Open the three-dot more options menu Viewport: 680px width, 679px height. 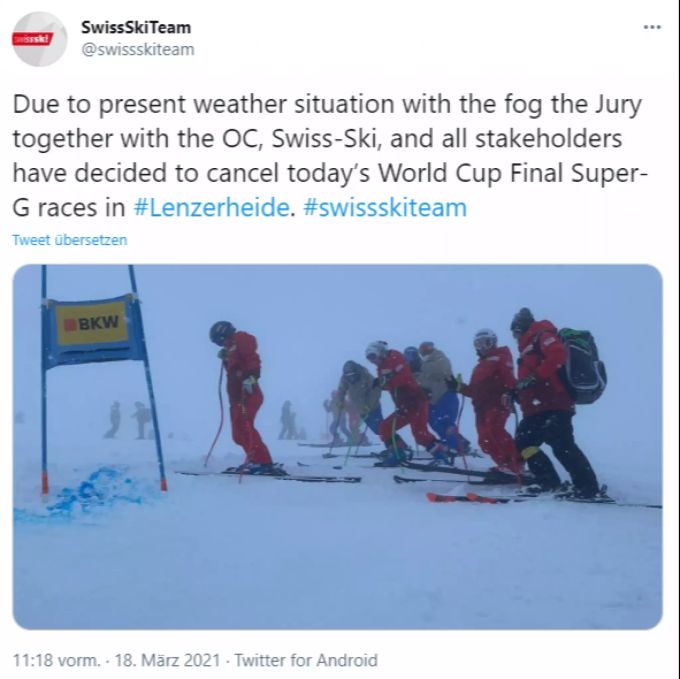pyautogui.click(x=652, y=27)
